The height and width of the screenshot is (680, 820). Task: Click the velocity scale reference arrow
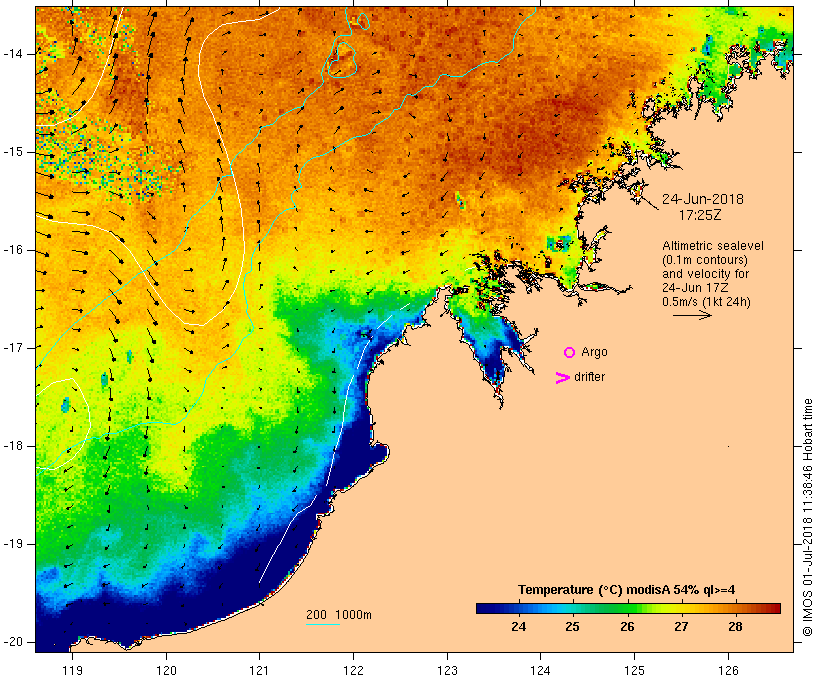[x=692, y=315]
